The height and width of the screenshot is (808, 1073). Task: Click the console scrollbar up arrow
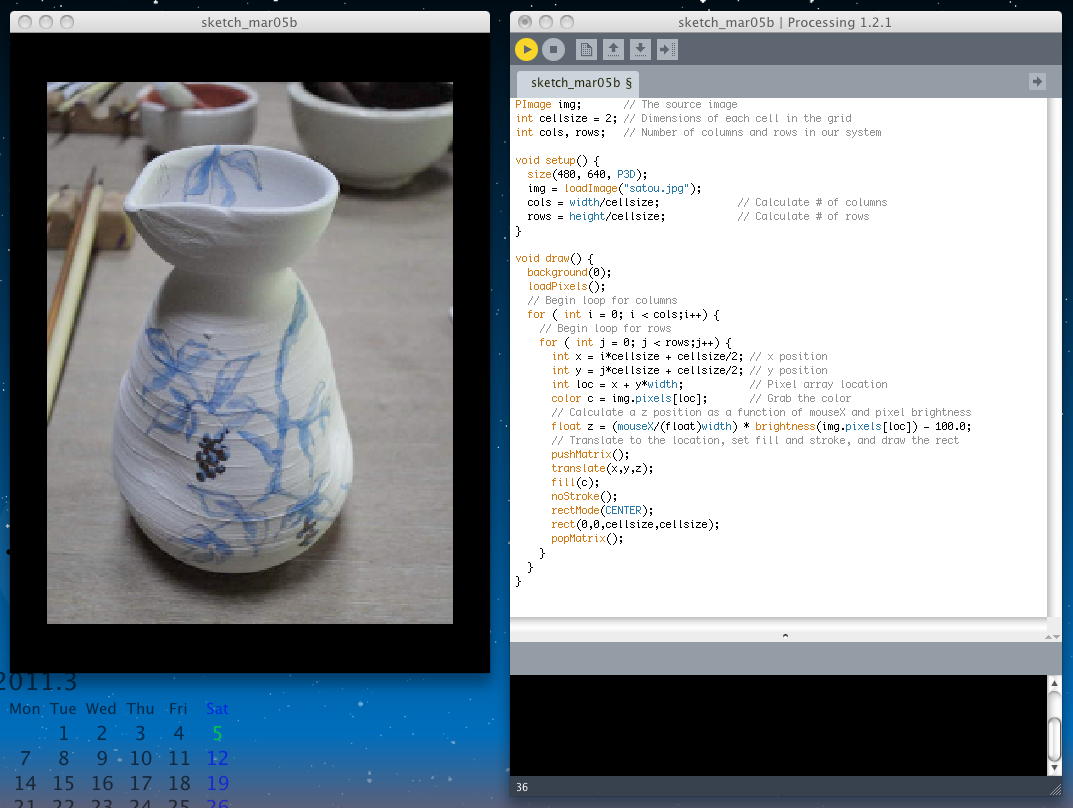[1055, 683]
